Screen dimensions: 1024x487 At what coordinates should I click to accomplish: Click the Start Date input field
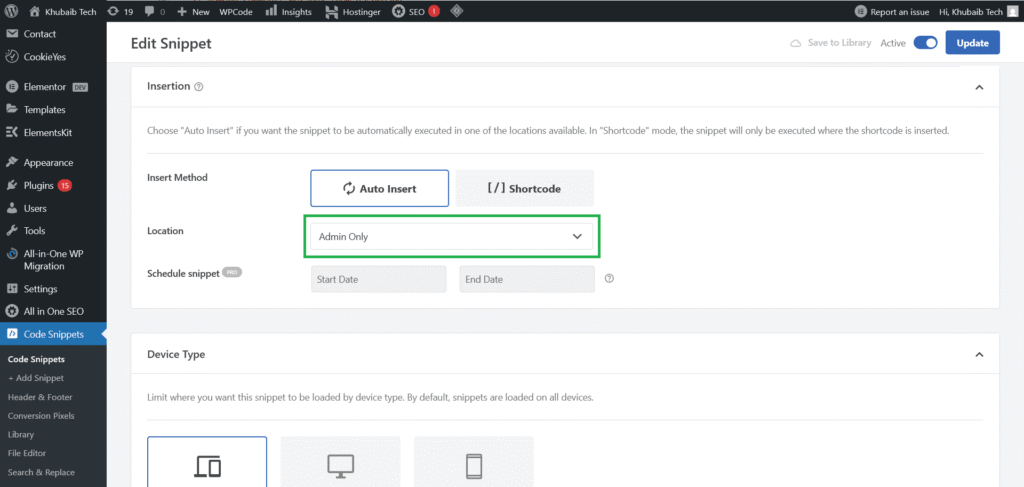(x=378, y=279)
